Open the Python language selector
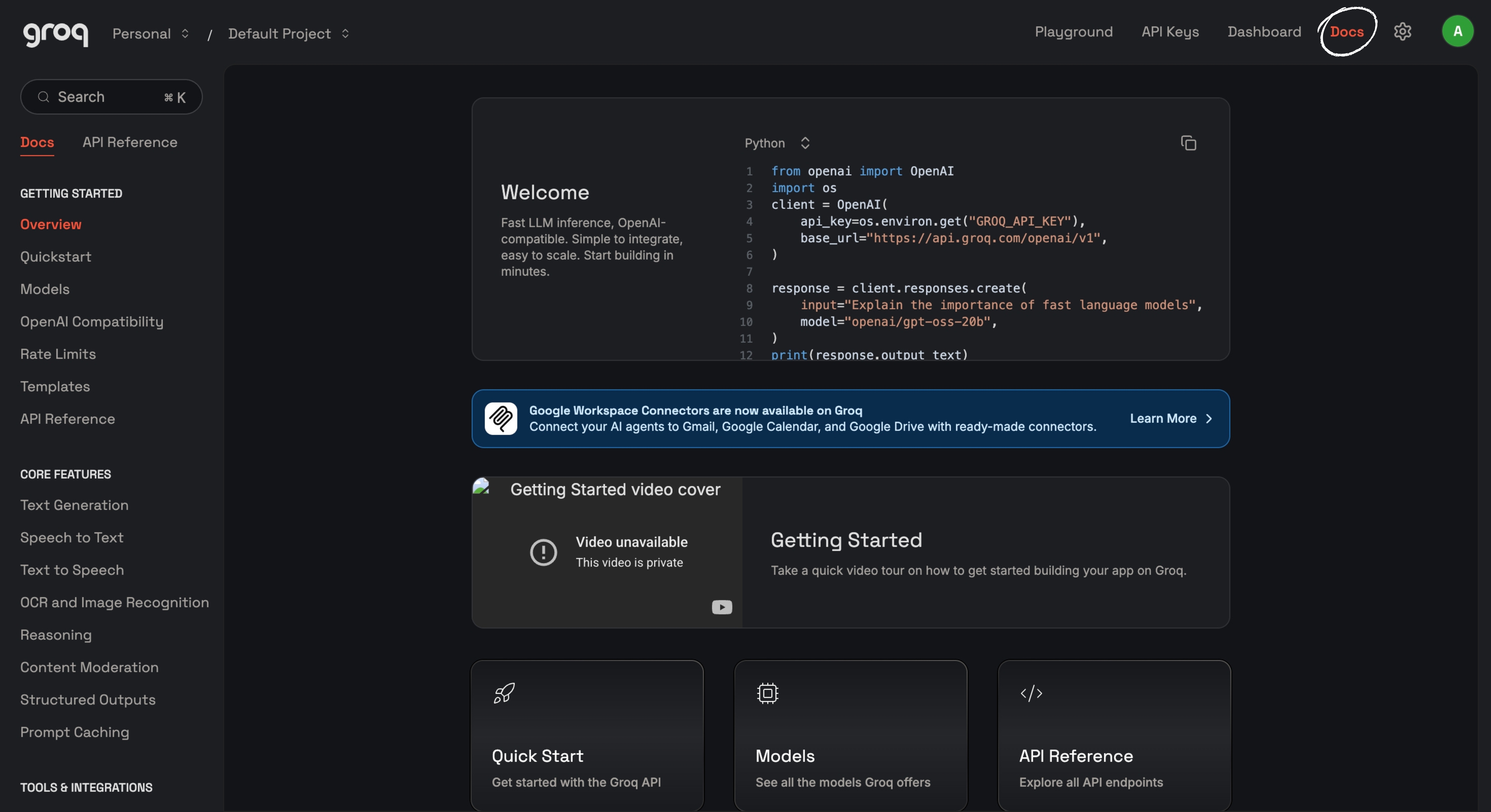Image resolution: width=1491 pixels, height=812 pixels. (x=777, y=143)
